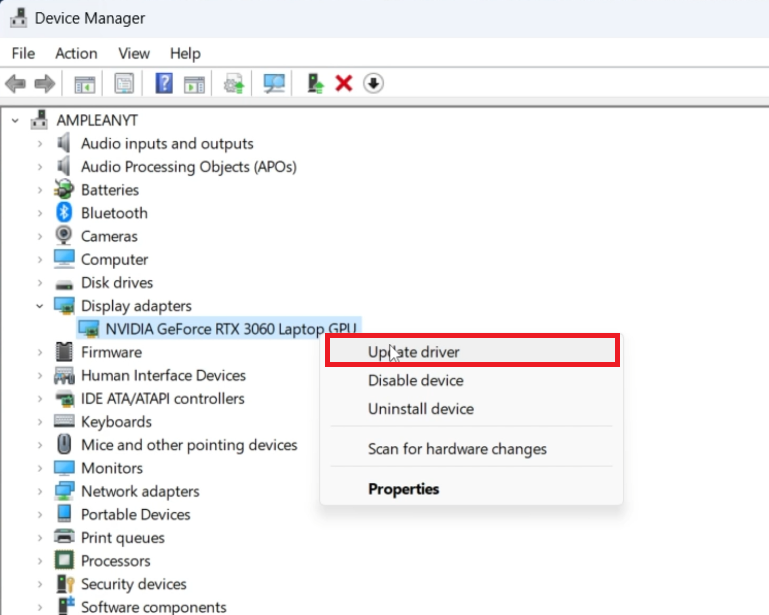769x615 pixels.
Task: Select the AMPLEANYT computer name label
Action: tap(97, 120)
